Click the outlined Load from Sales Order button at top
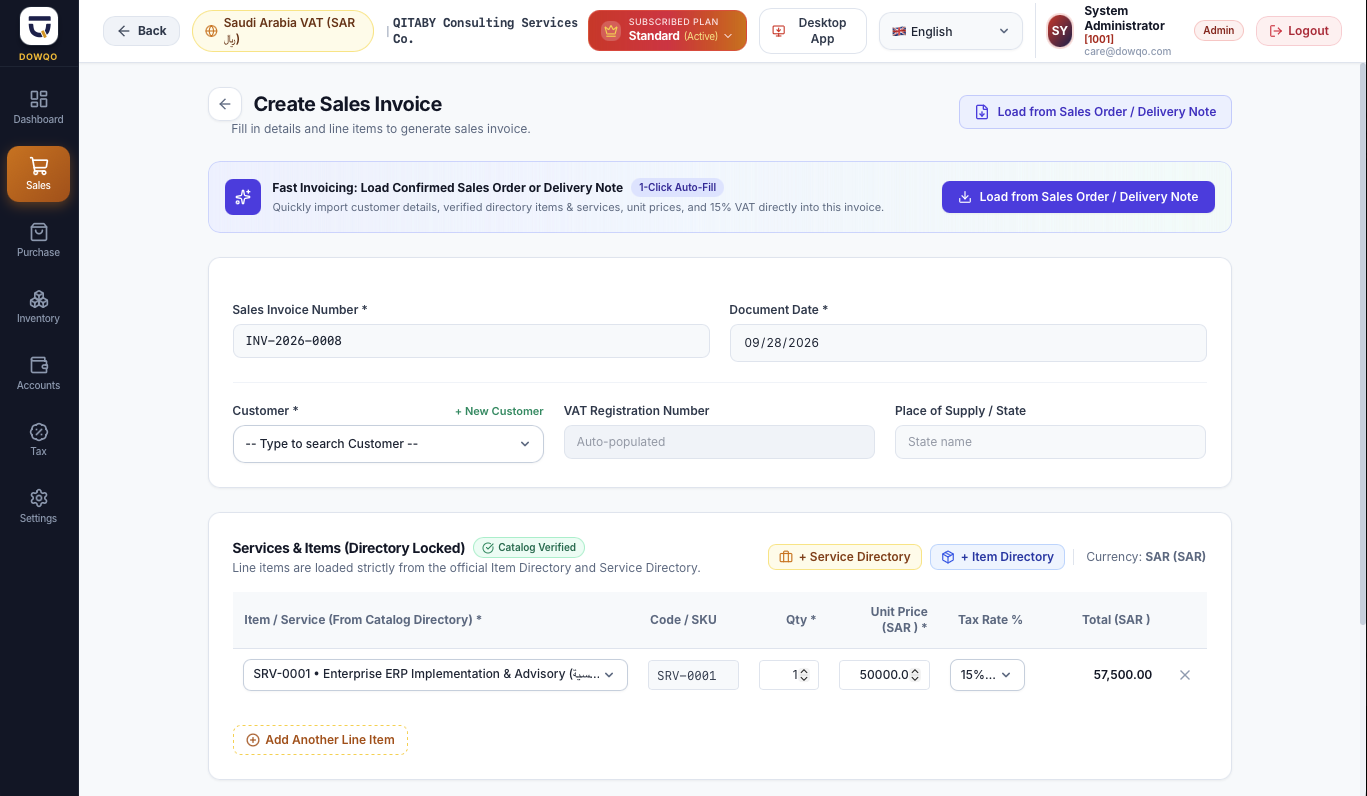 (x=1095, y=112)
